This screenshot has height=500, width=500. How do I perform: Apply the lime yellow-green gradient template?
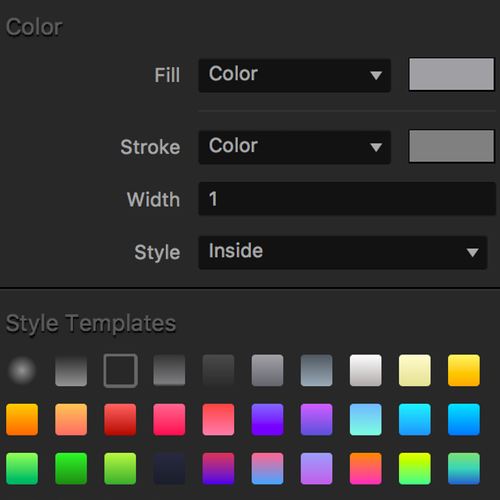(x=415, y=468)
